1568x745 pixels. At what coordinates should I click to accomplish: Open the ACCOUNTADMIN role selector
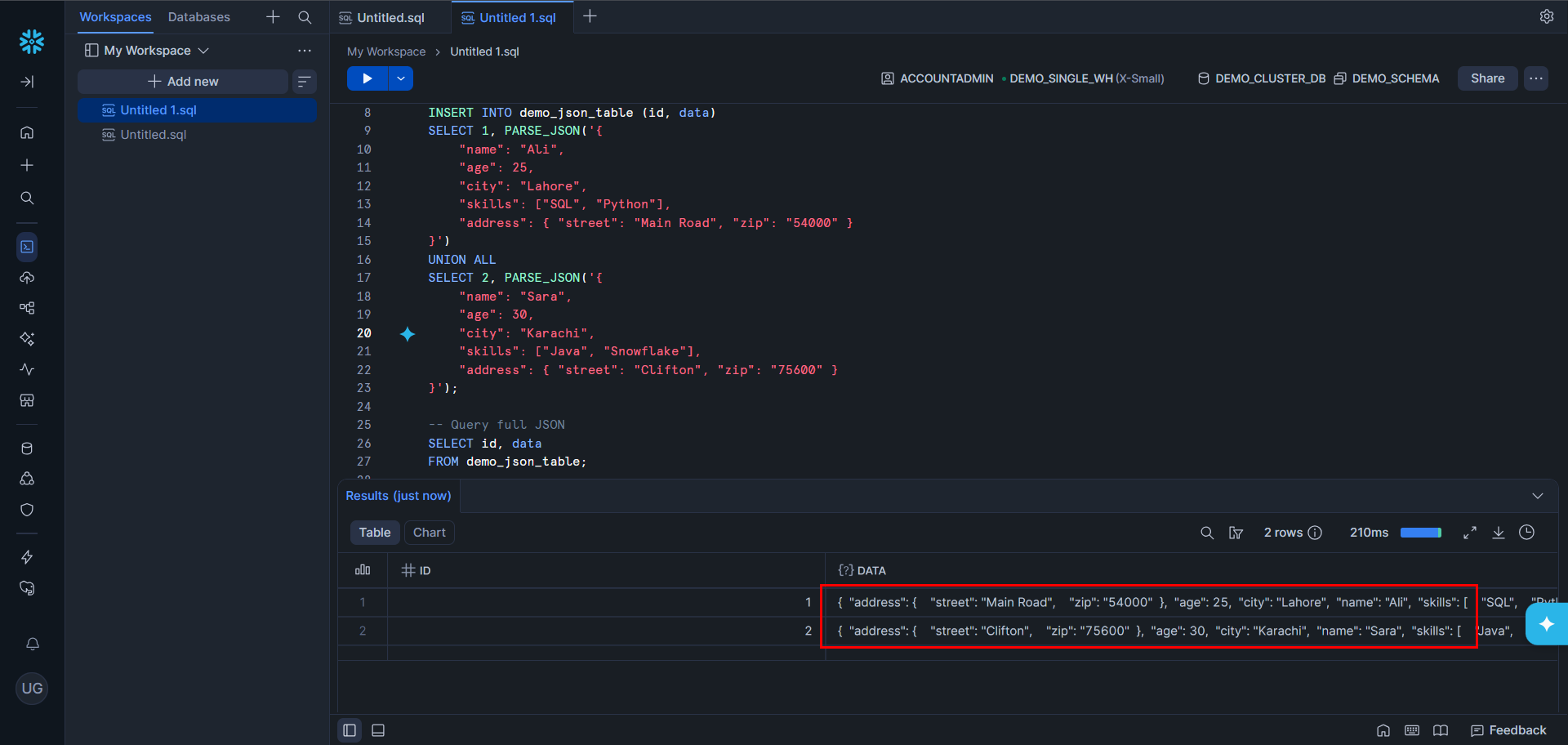[x=938, y=78]
